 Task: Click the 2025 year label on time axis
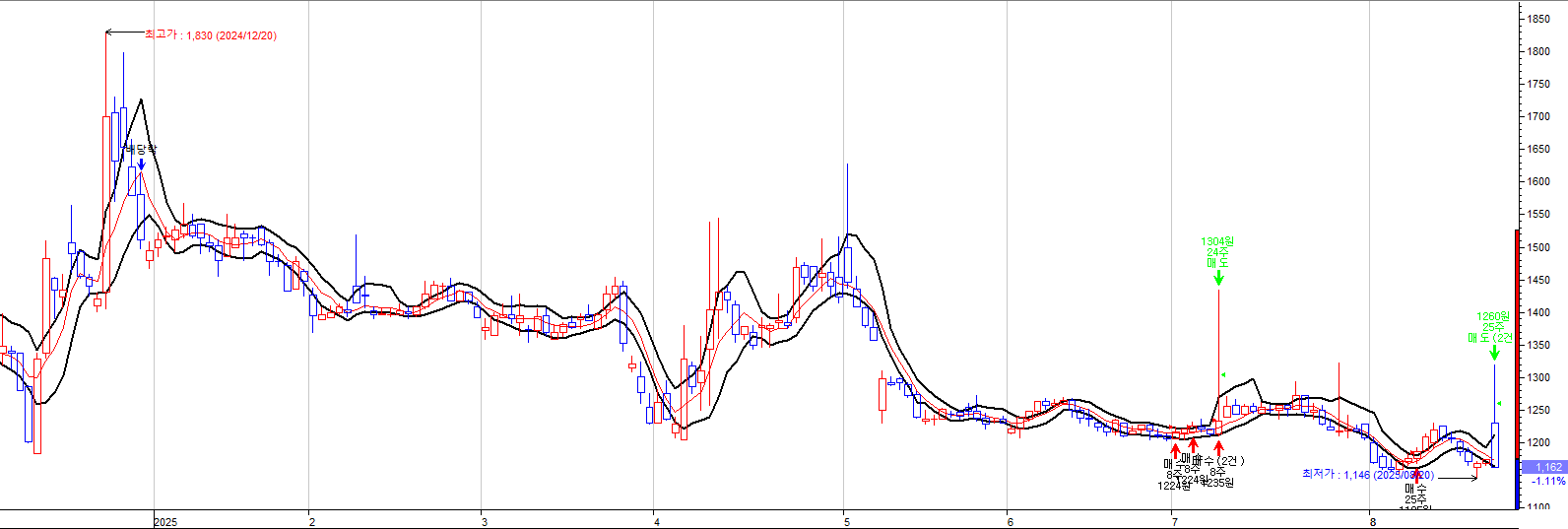[x=165, y=522]
